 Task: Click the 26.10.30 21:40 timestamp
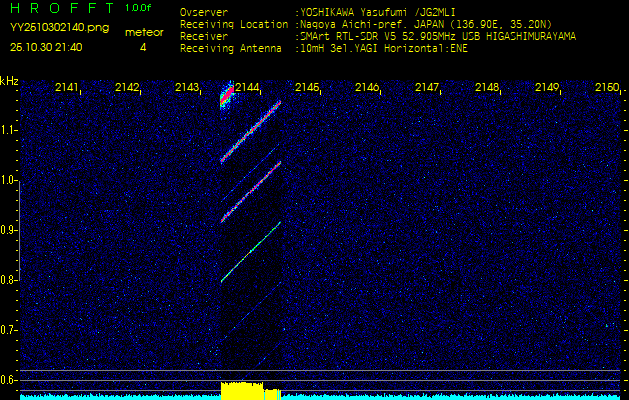[46, 47]
